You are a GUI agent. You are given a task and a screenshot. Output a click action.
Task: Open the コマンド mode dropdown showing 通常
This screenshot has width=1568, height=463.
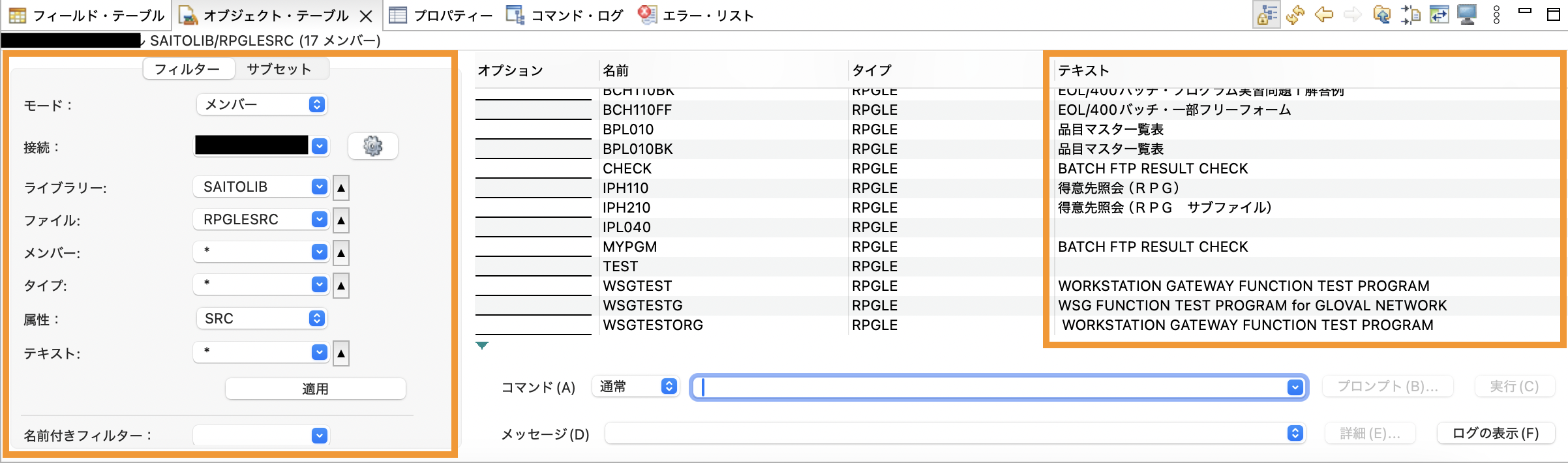point(636,386)
